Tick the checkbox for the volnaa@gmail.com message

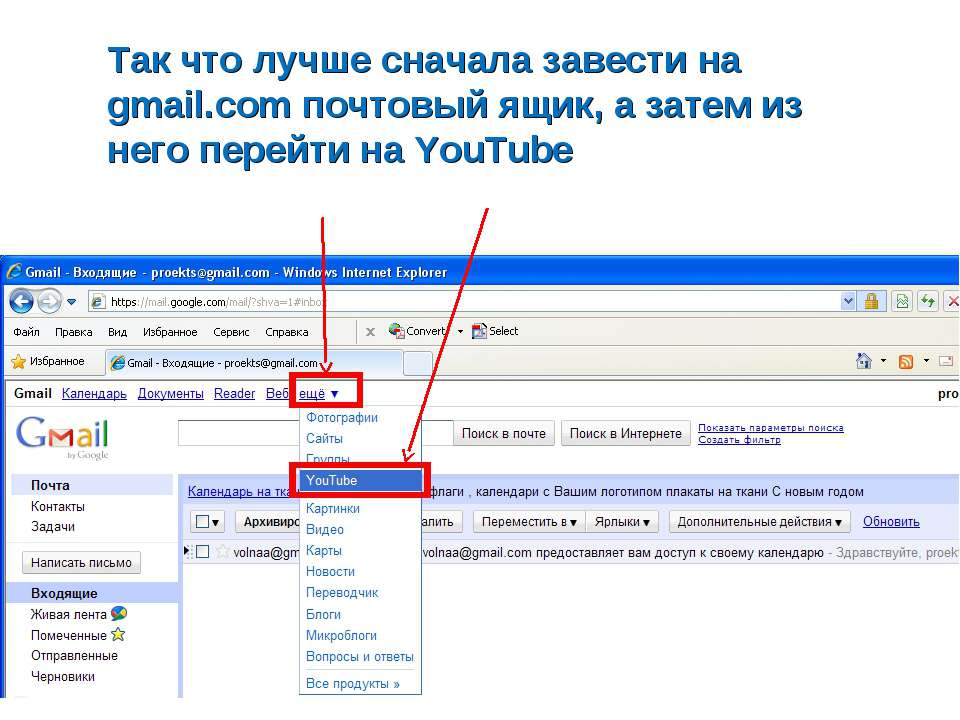point(203,552)
